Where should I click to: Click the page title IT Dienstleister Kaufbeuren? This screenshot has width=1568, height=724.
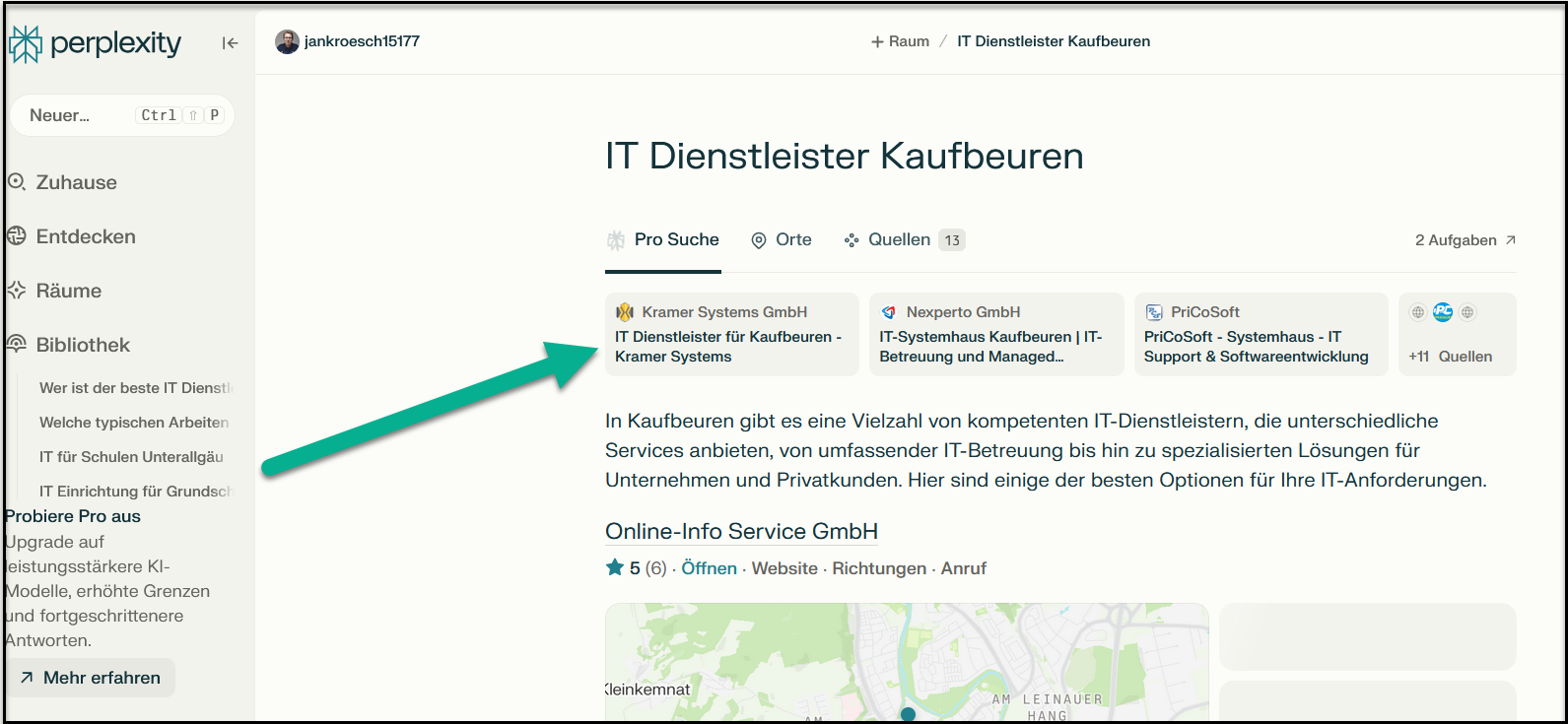pyautogui.click(x=845, y=156)
